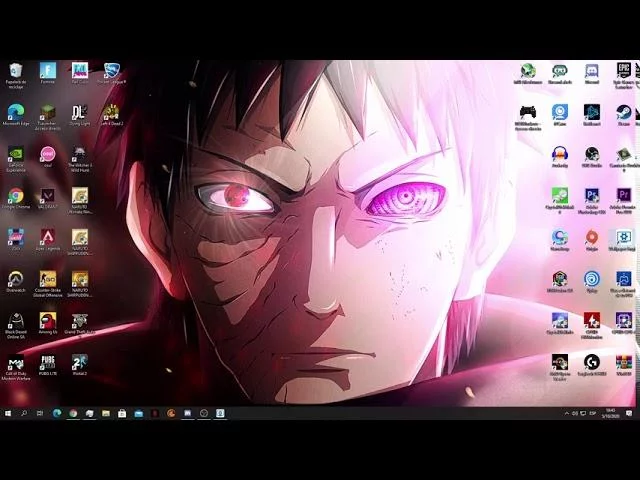640x480 pixels.
Task: Open the notification center icon
Action: click(x=629, y=413)
